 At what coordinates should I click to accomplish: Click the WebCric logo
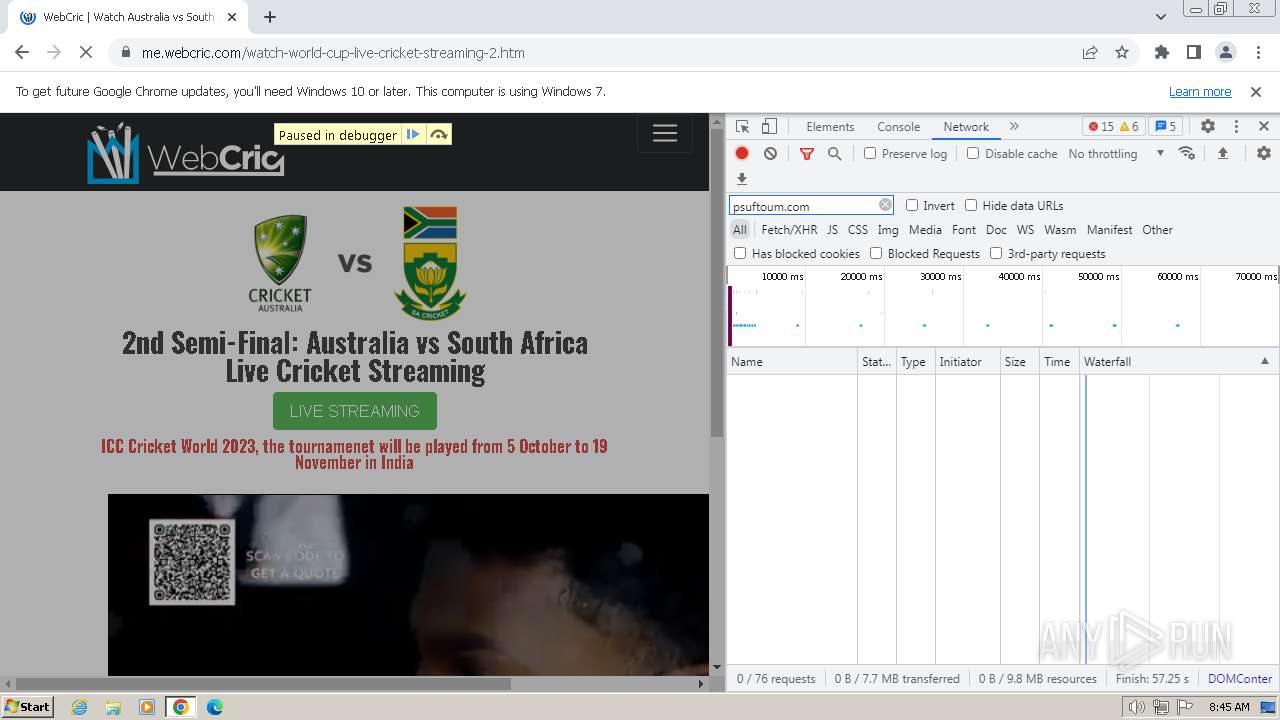click(x=186, y=153)
